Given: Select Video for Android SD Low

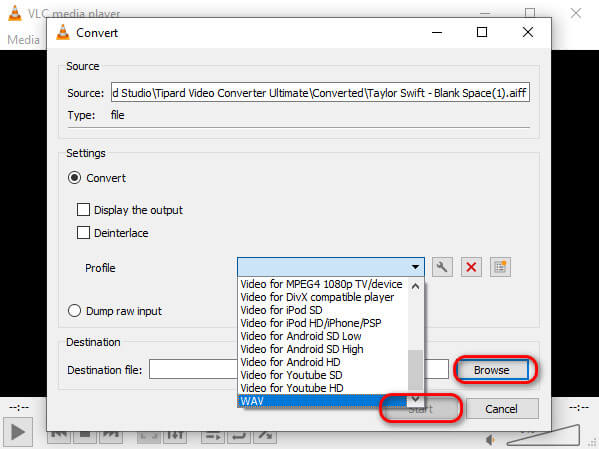Looking at the screenshot, I should point(301,336).
